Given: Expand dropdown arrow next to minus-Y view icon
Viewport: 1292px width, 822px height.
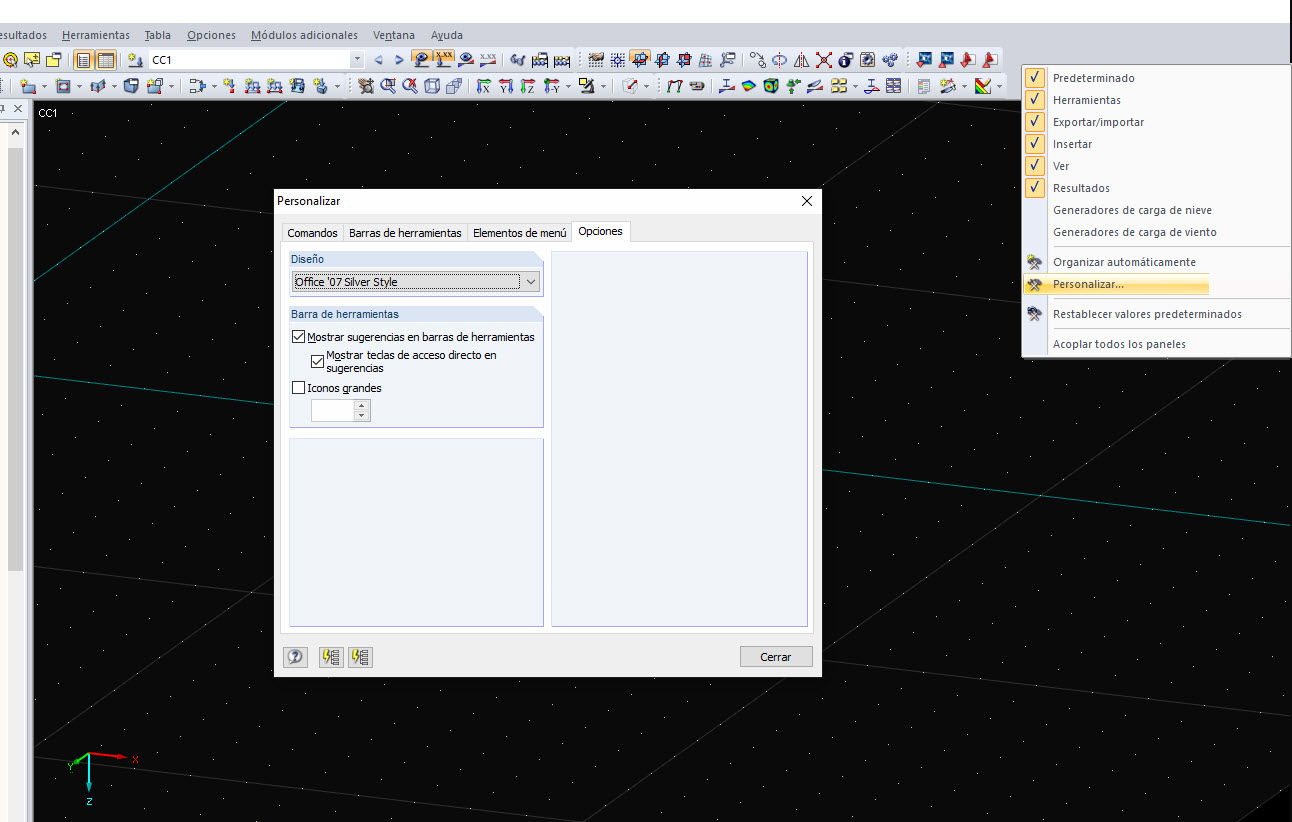Looking at the screenshot, I should pyautogui.click(x=568, y=86).
